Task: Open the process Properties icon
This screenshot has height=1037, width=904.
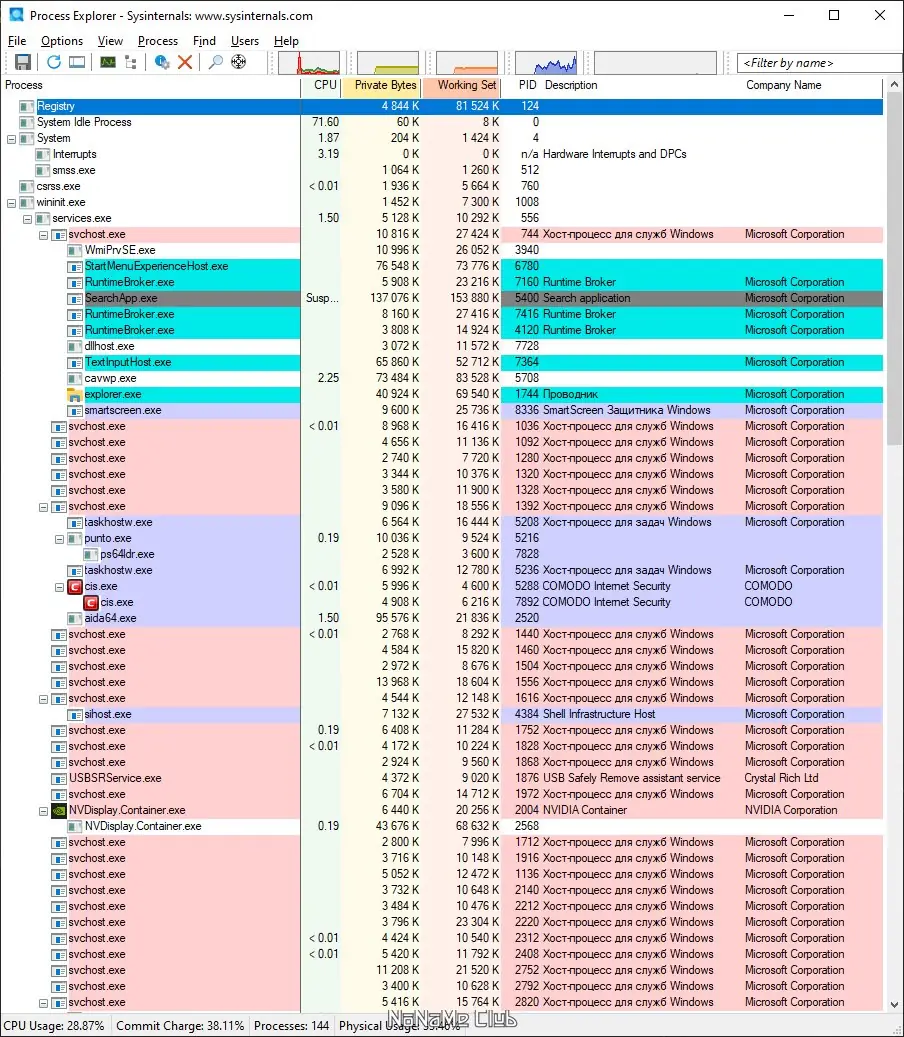Action: [x=161, y=62]
